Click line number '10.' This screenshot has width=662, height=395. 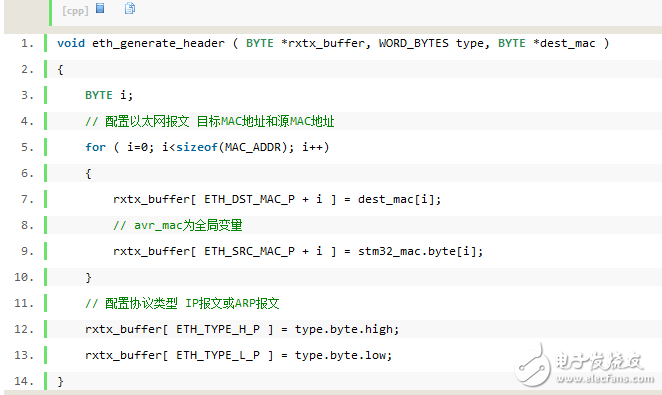24,277
